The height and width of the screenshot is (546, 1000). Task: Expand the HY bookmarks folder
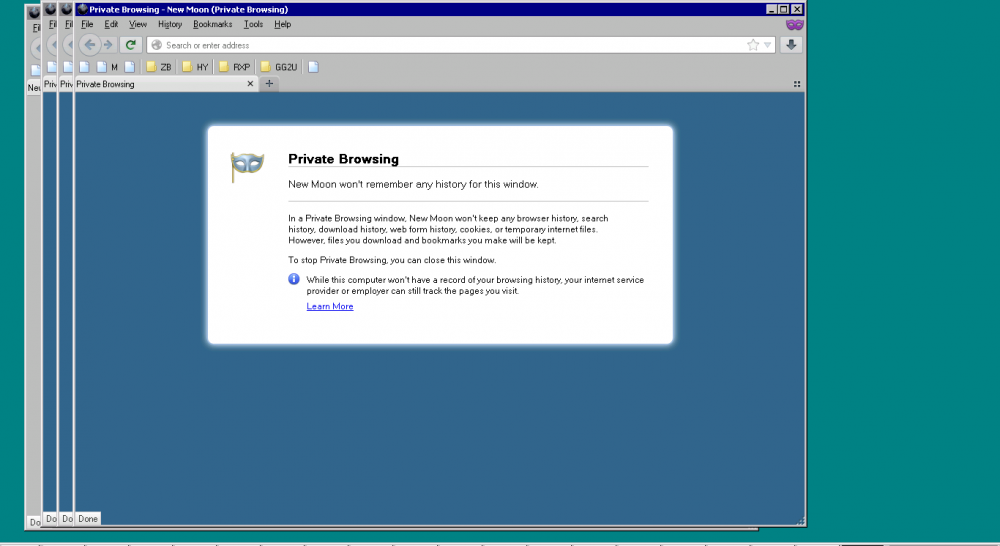tap(195, 67)
